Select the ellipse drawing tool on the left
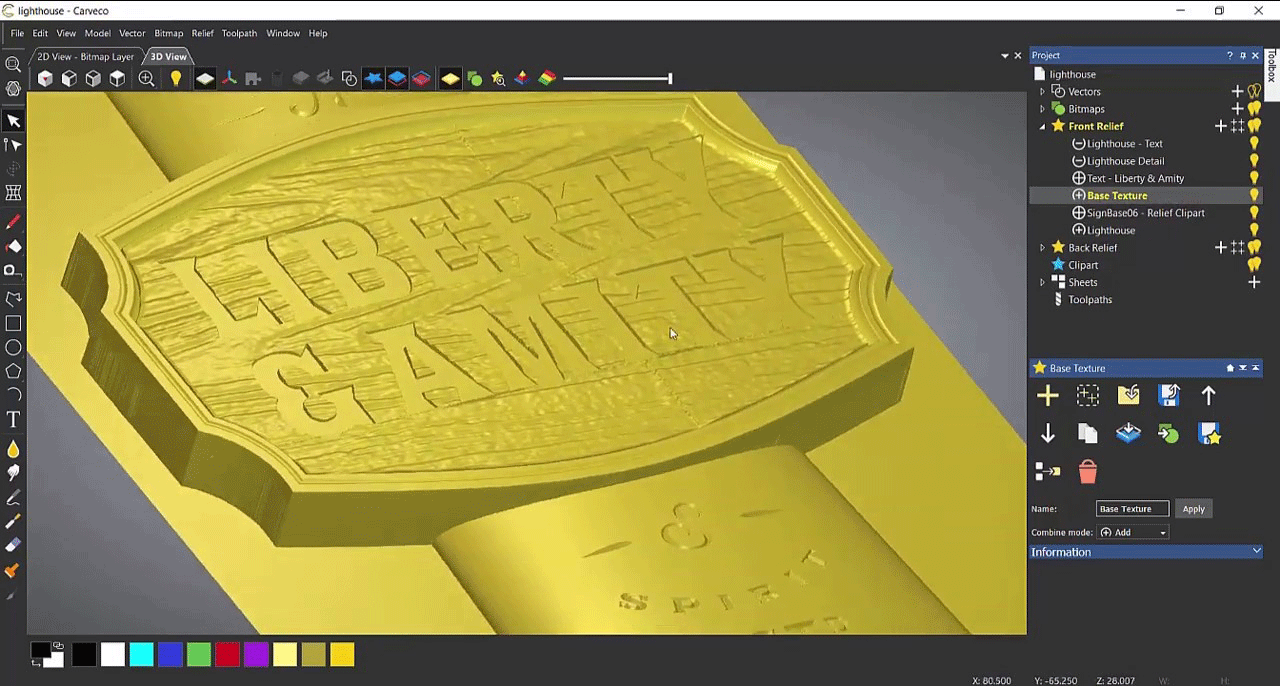The width and height of the screenshot is (1280, 686). (x=13, y=347)
